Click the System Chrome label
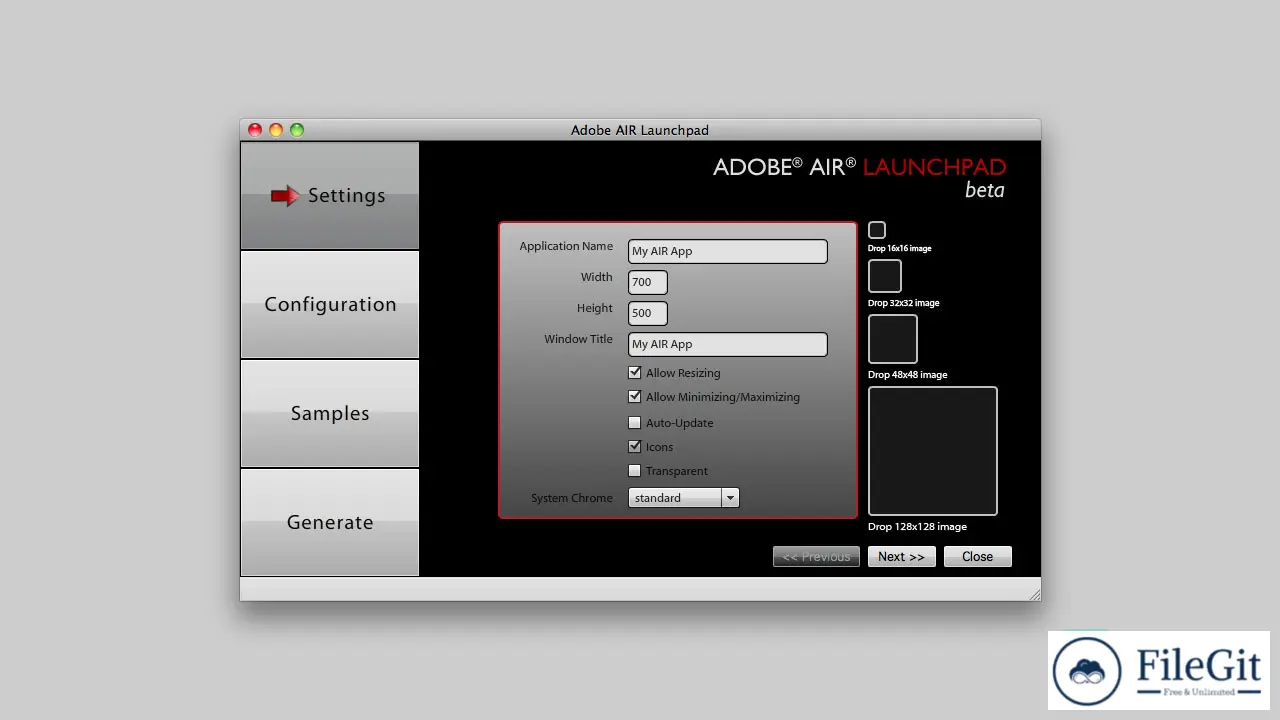Image resolution: width=1280 pixels, height=720 pixels. 572,498
